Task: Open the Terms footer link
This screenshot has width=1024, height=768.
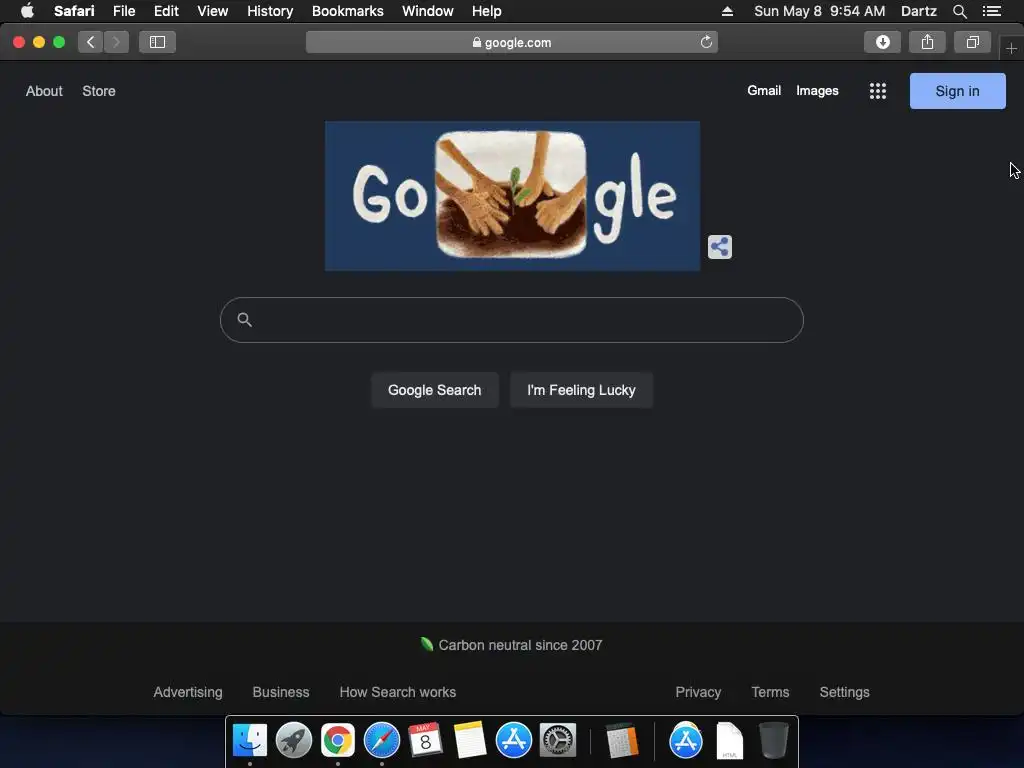Action: click(770, 692)
